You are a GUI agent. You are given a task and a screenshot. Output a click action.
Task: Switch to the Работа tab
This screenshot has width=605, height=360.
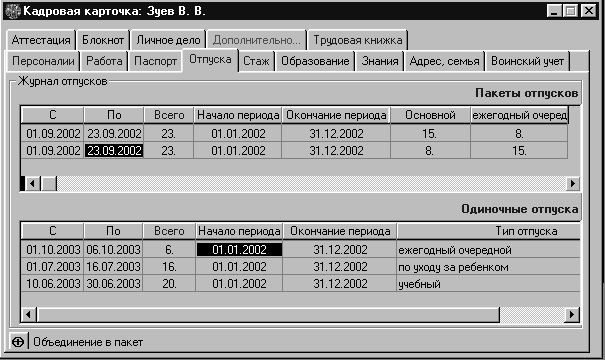pyautogui.click(x=104, y=61)
